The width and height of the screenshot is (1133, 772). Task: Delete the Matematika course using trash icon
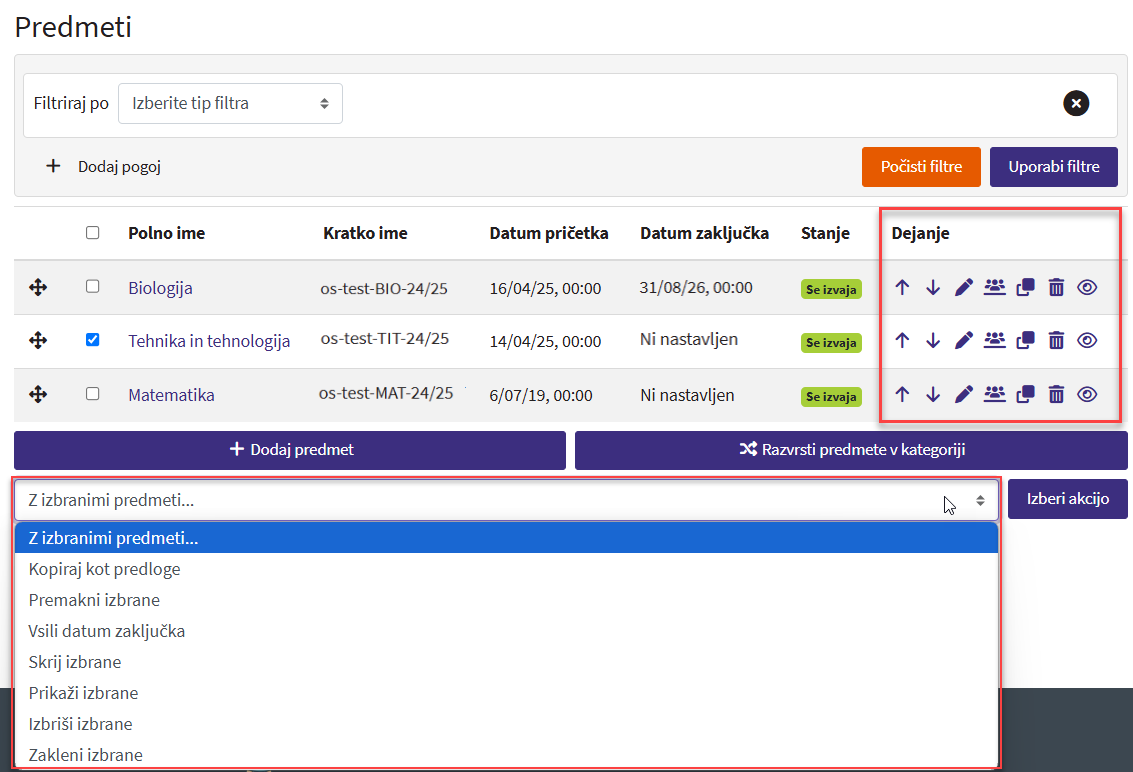tap(1056, 394)
